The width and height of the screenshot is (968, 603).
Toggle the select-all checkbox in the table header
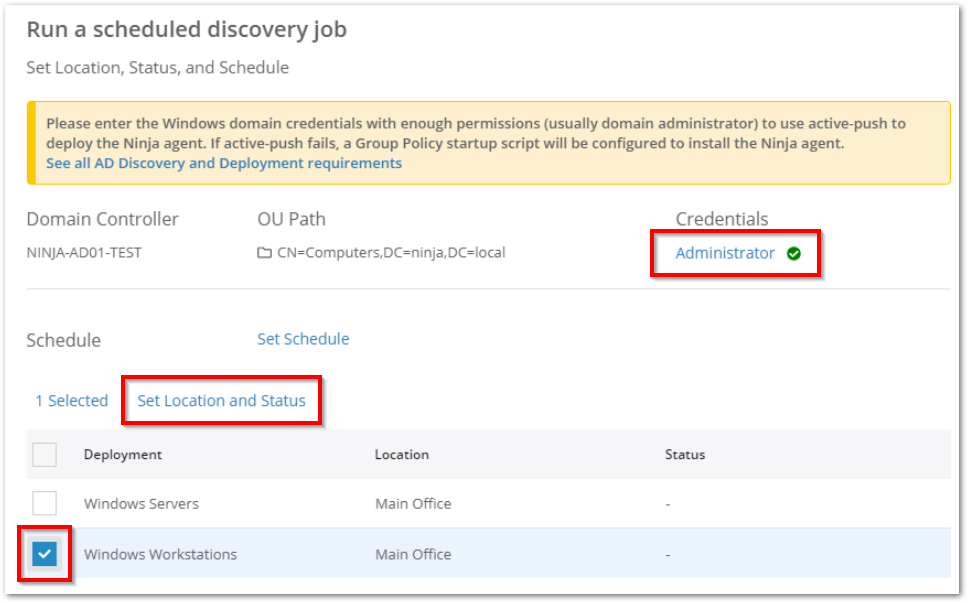coord(44,454)
